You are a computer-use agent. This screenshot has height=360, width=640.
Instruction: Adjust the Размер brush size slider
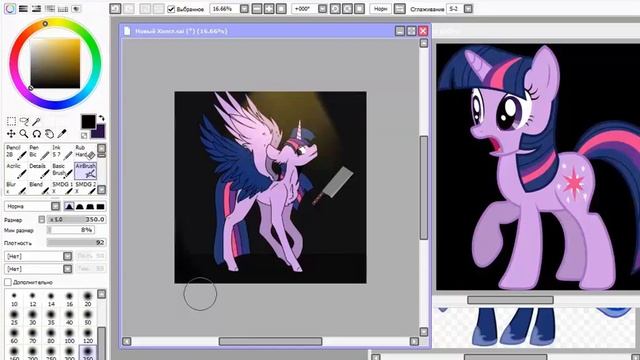[77, 220]
